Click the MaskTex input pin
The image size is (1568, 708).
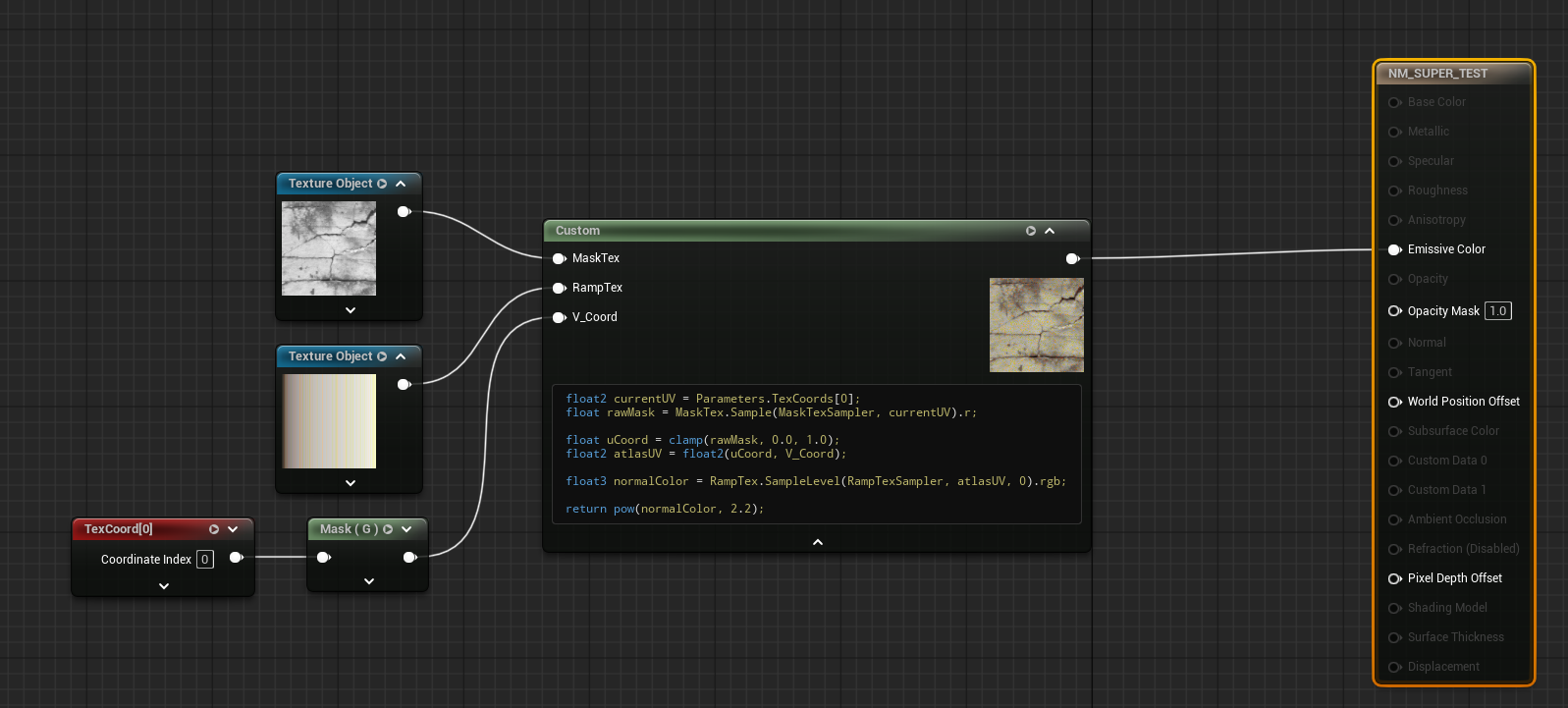point(559,258)
